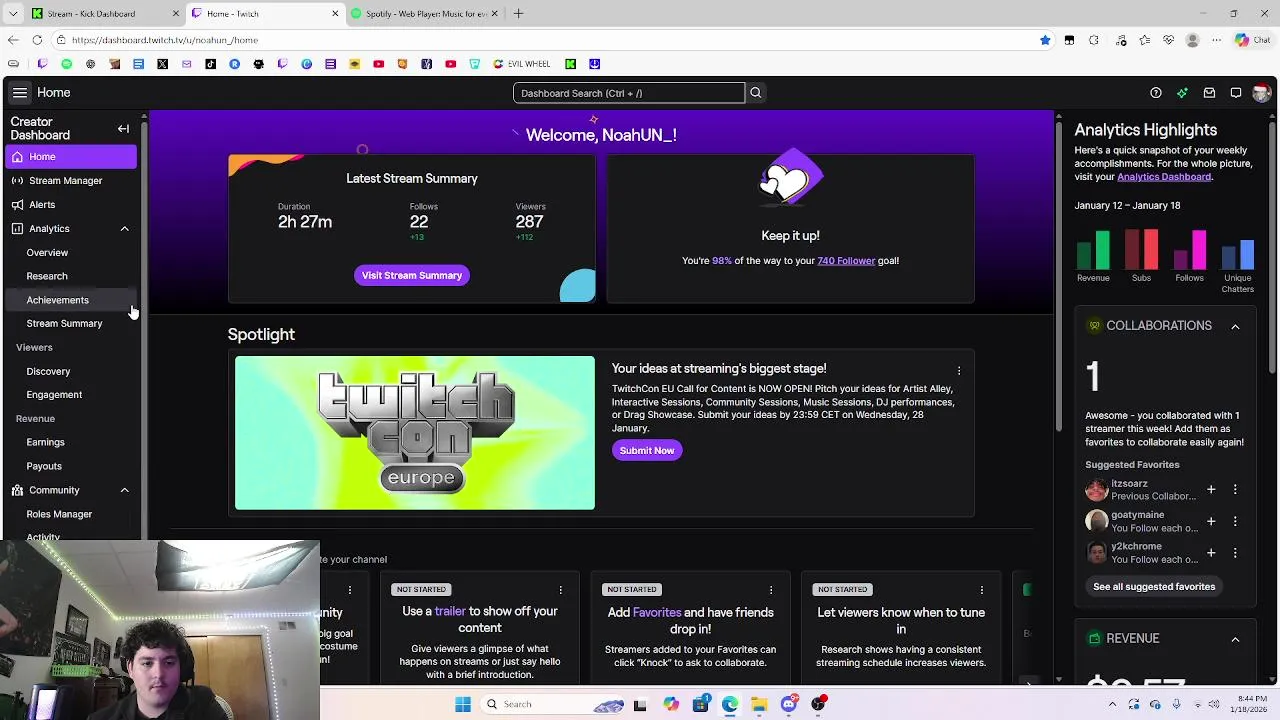The image size is (1280, 720).
Task: Click the TwitchCon Europe spotlight image
Action: (415, 433)
